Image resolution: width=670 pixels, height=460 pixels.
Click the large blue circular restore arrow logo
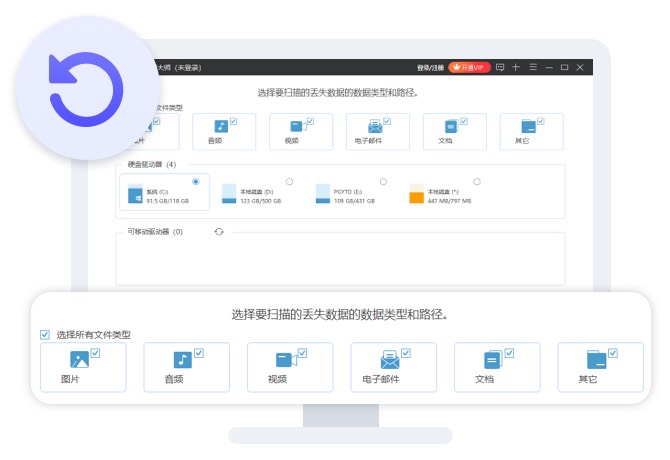(x=86, y=86)
